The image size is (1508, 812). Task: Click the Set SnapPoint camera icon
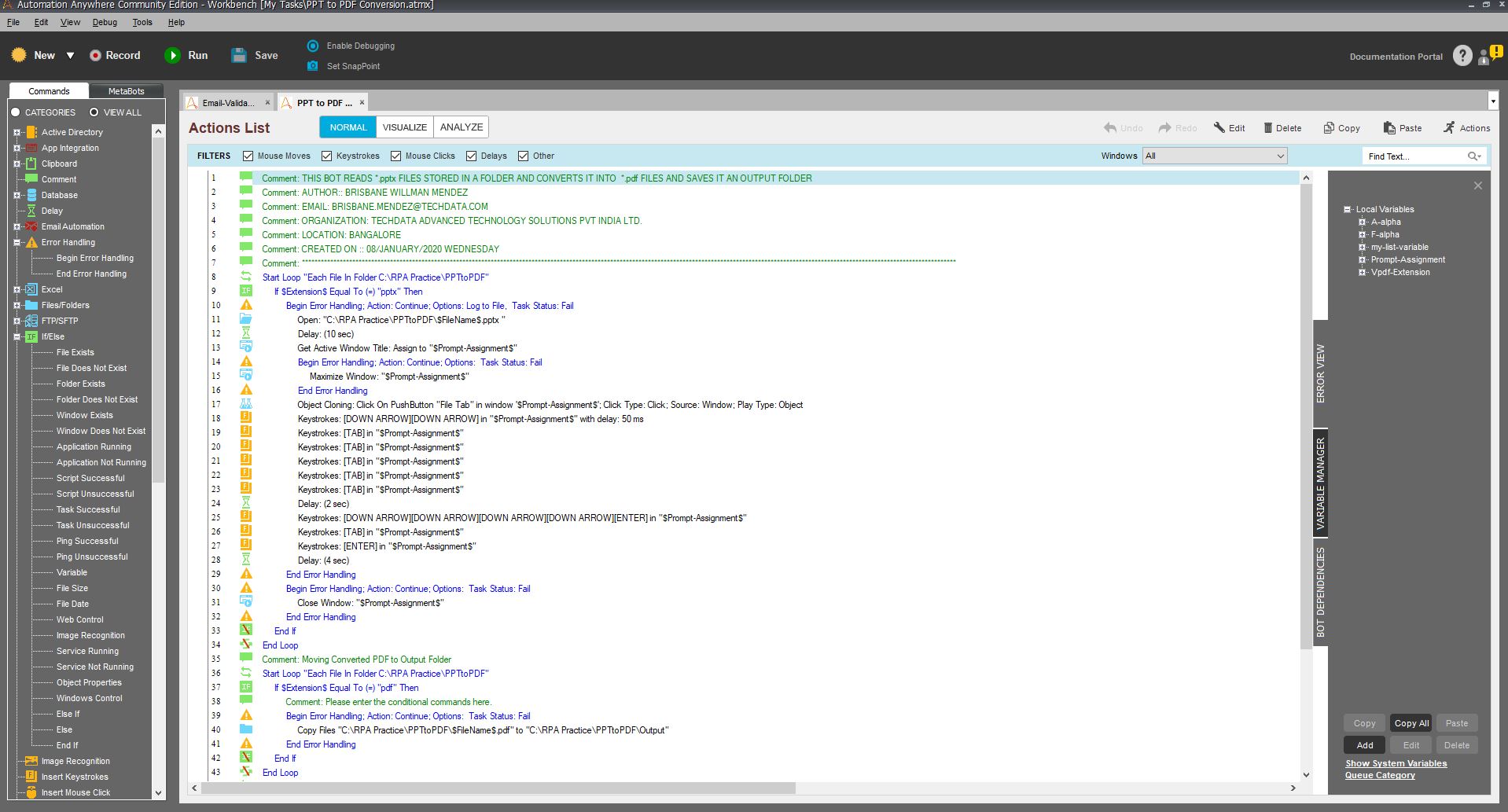tap(313, 66)
